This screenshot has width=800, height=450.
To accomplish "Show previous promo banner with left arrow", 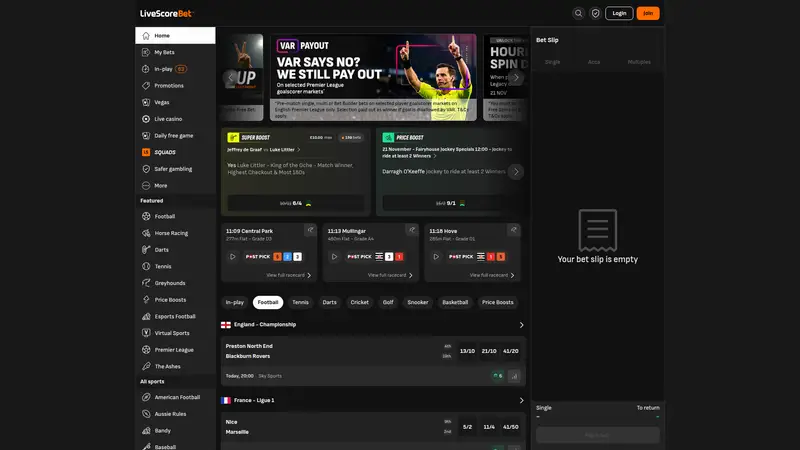I will 230,78.
